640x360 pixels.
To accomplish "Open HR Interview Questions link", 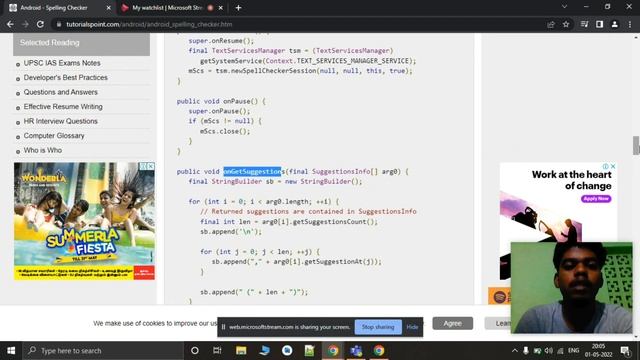I will 60,121.
